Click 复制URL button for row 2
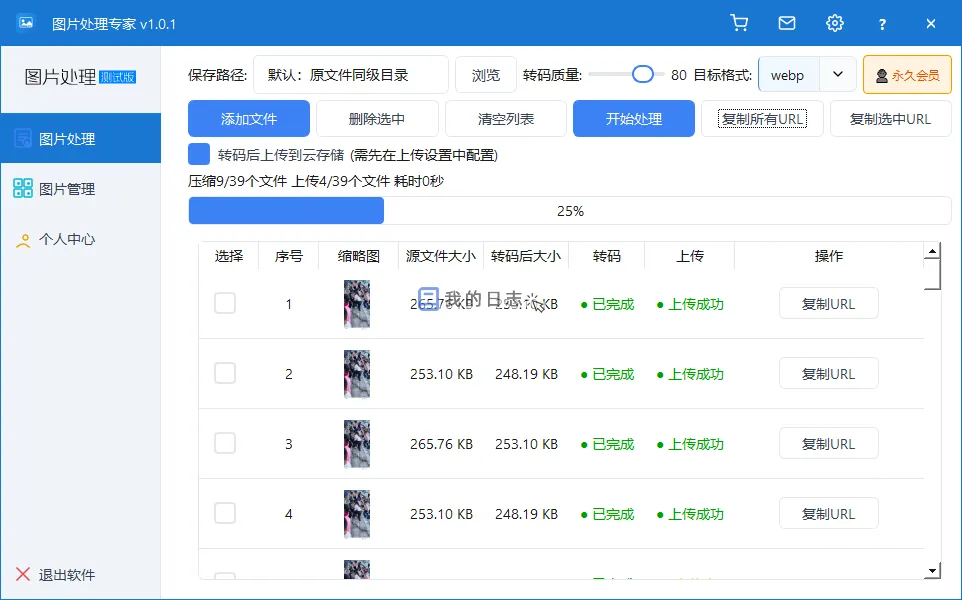Screen dimensions: 962x600 828,373
